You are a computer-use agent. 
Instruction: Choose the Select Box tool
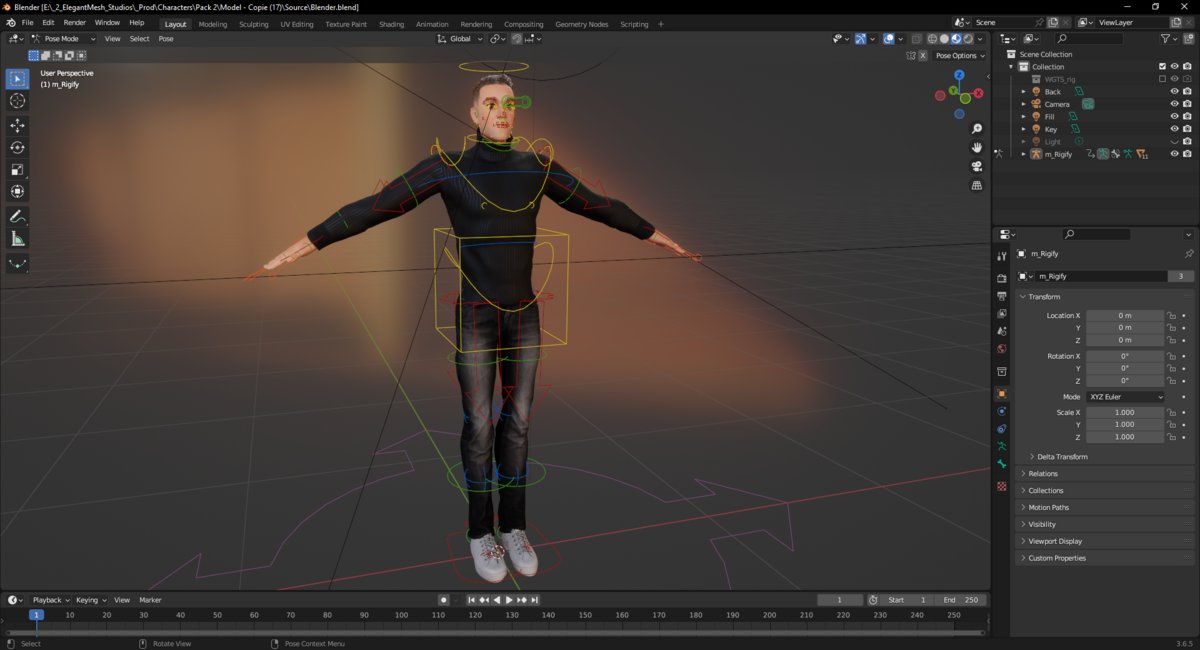point(17,79)
